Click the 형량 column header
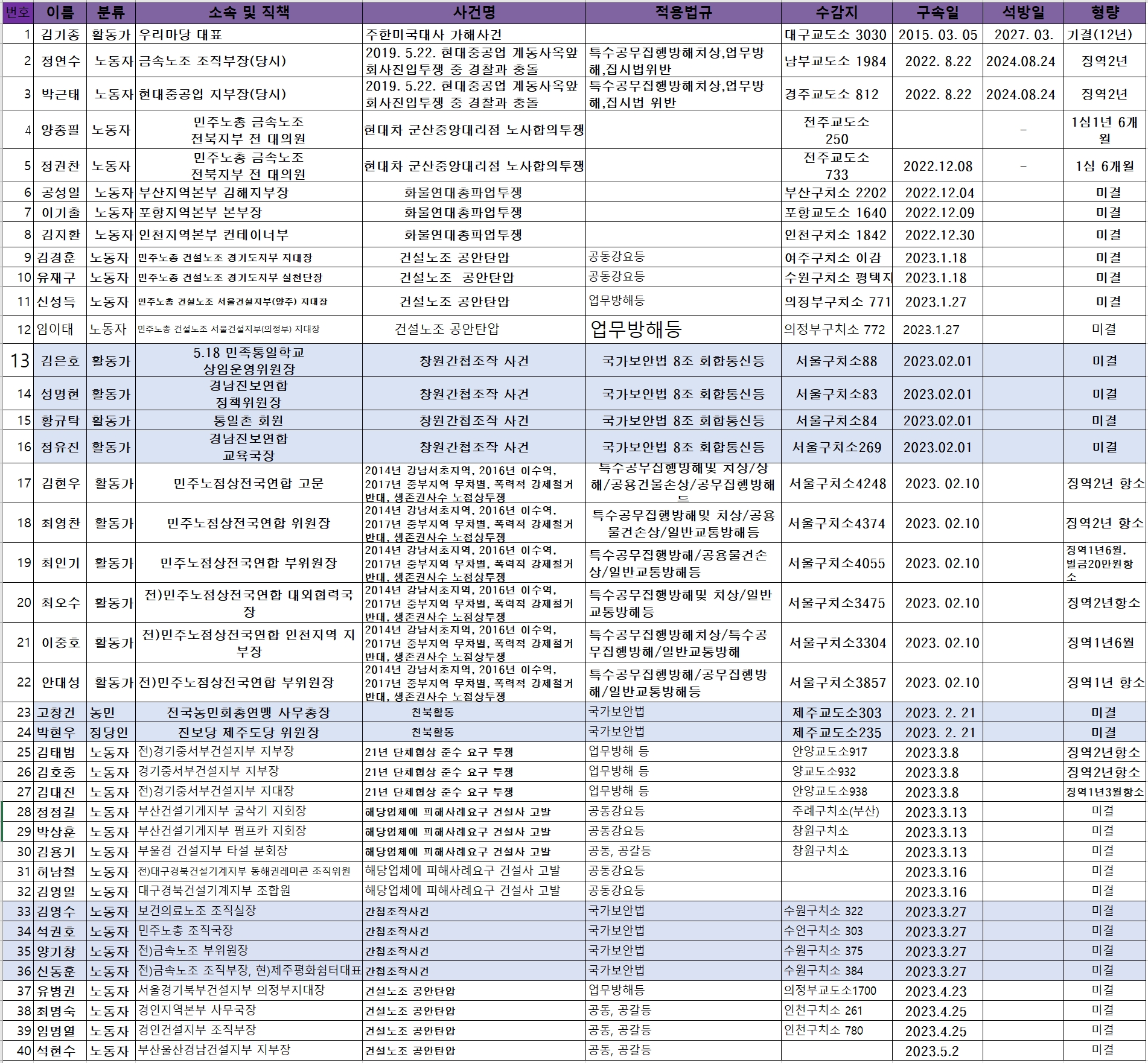1148x1063 pixels. [1104, 13]
